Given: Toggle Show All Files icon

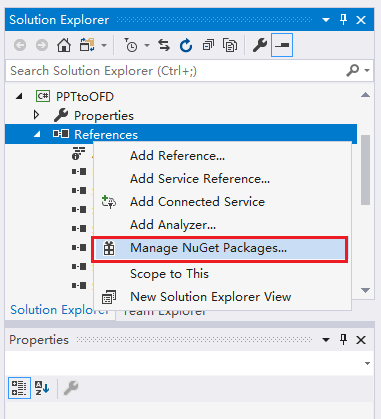Looking at the screenshot, I should click(230, 45).
